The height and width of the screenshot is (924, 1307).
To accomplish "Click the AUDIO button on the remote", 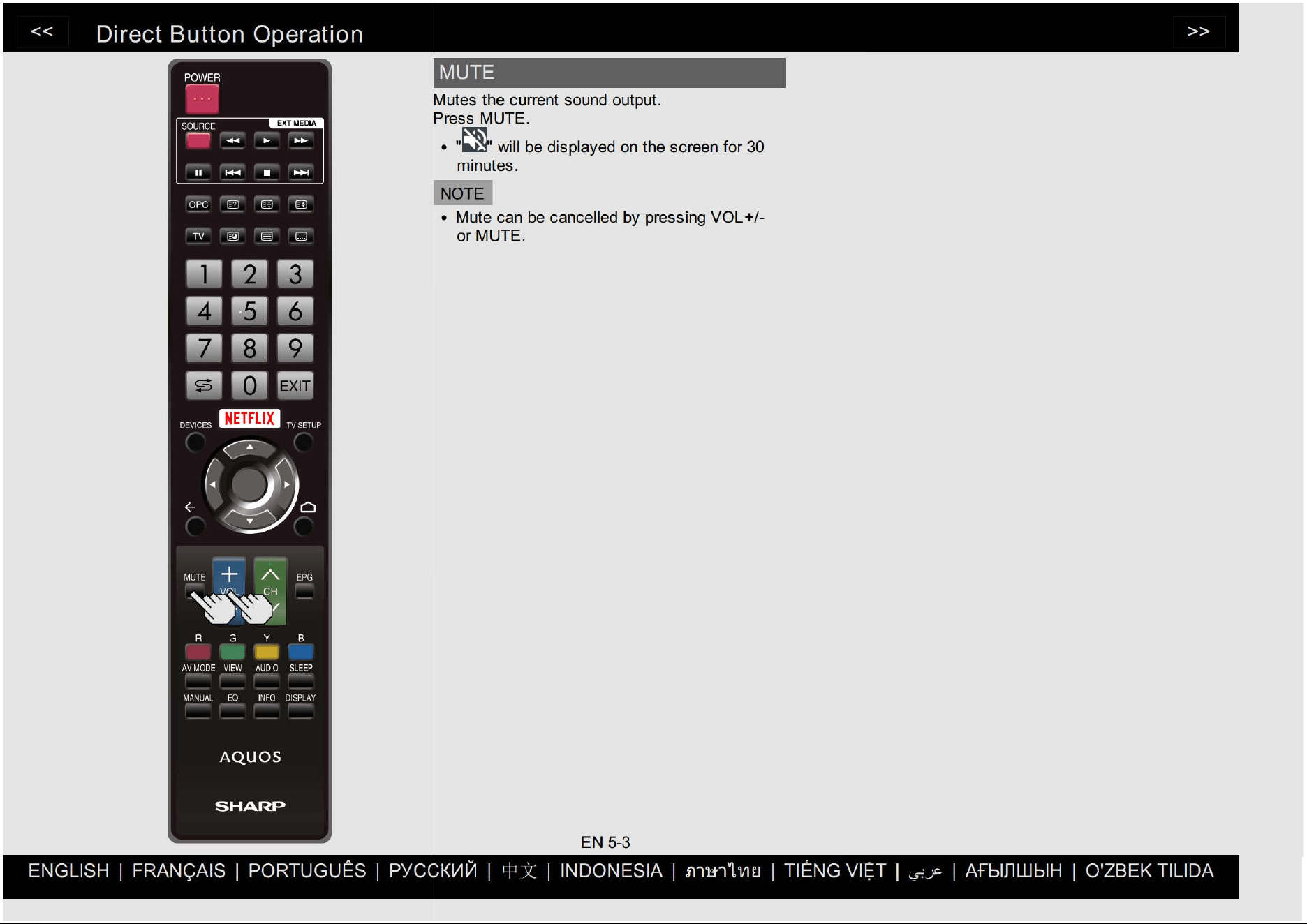I will 267,681.
